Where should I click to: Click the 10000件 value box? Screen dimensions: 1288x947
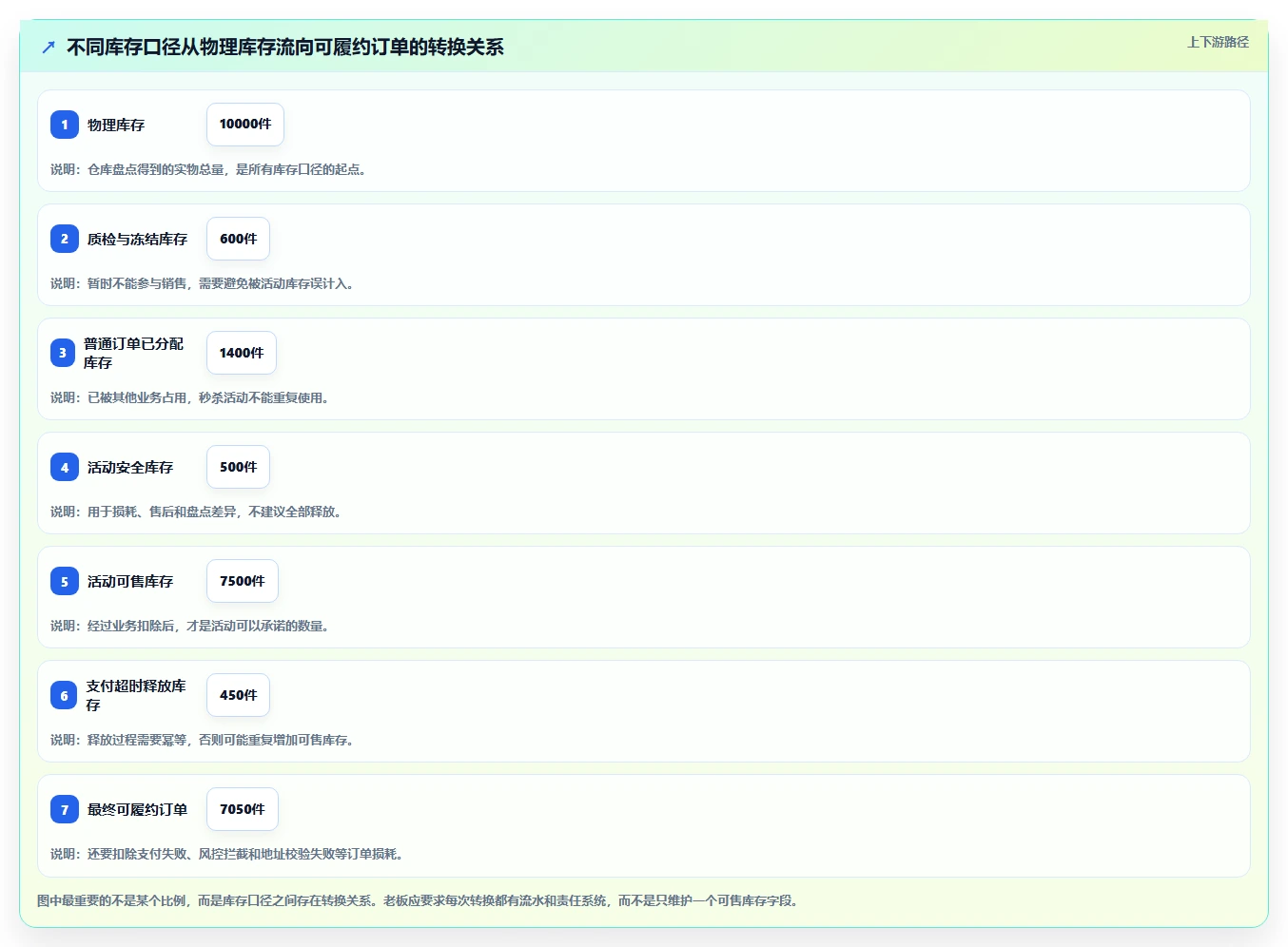pos(245,125)
